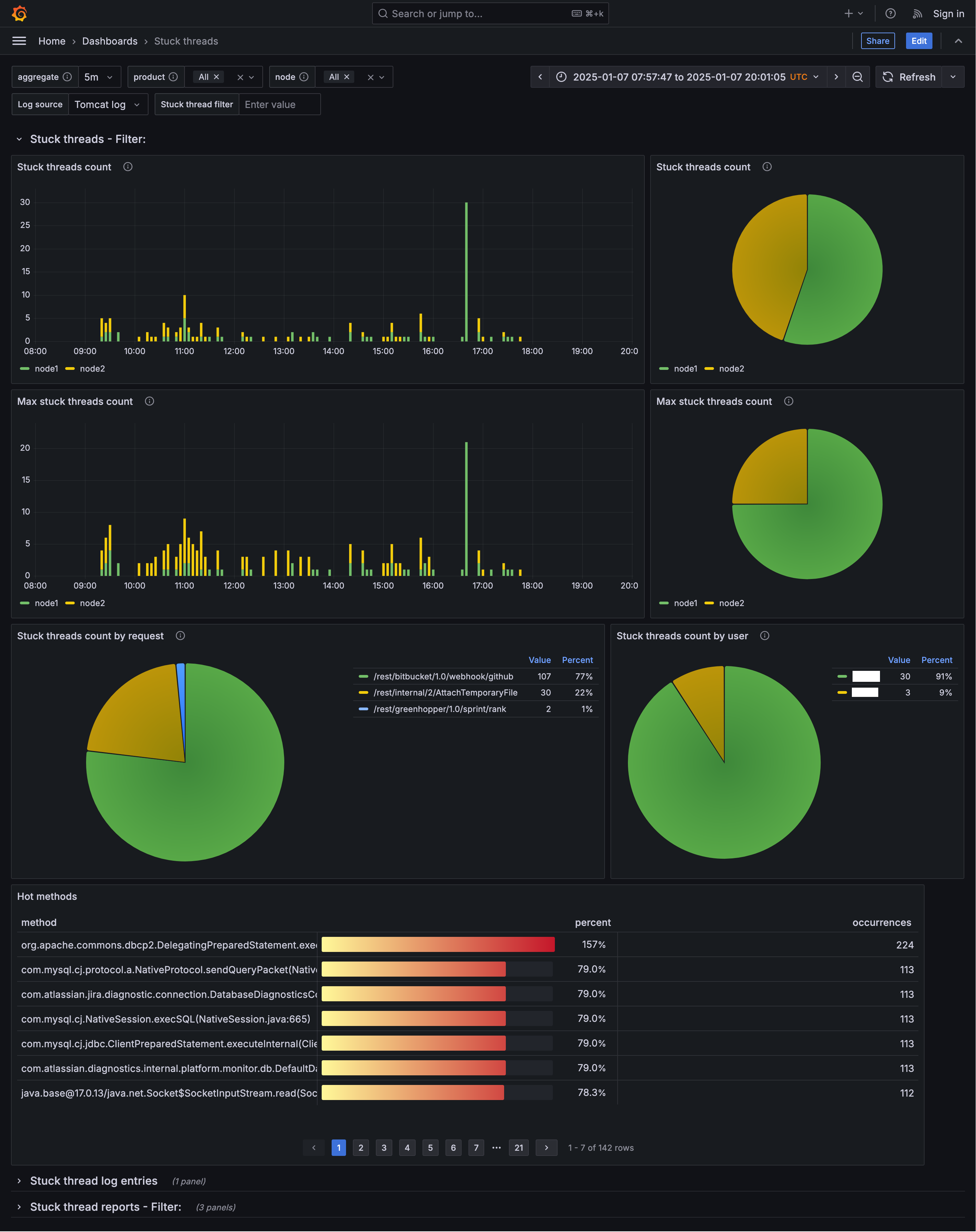Click the info icon on Stuck threads count panel

click(x=128, y=167)
